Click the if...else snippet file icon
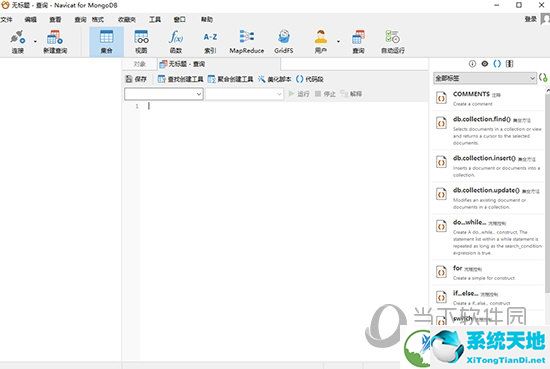The width and height of the screenshot is (550, 369). (441, 297)
